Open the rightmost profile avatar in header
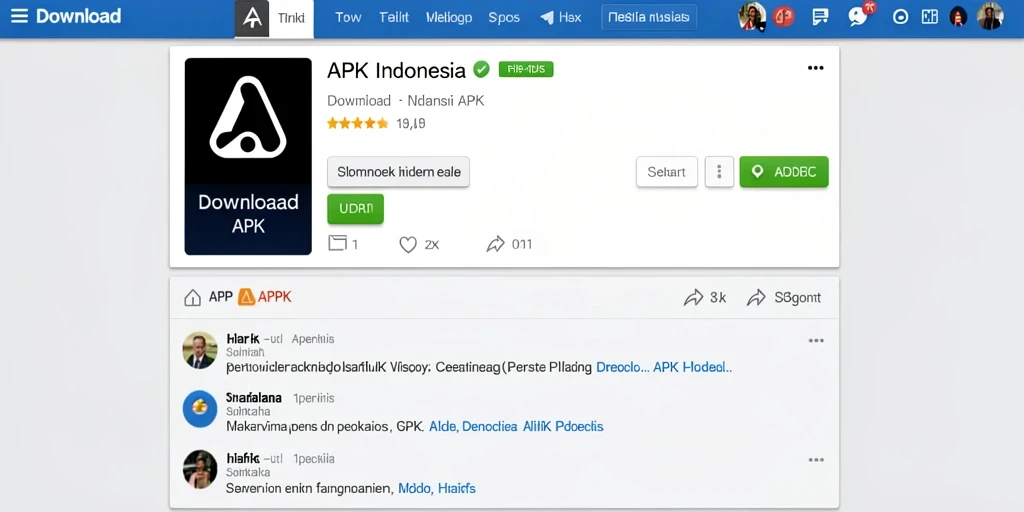The image size is (1024, 512). (990, 16)
